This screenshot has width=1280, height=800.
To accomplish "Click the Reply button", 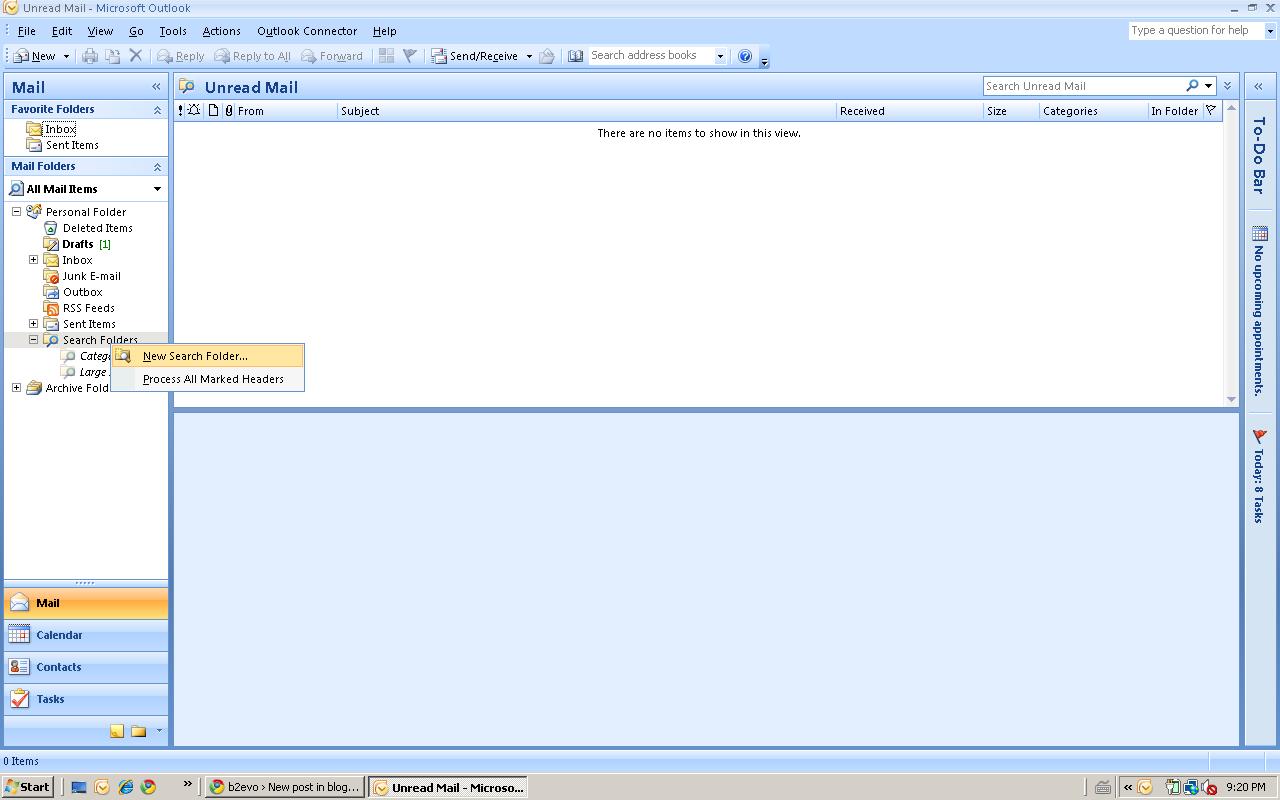I will coord(181,56).
